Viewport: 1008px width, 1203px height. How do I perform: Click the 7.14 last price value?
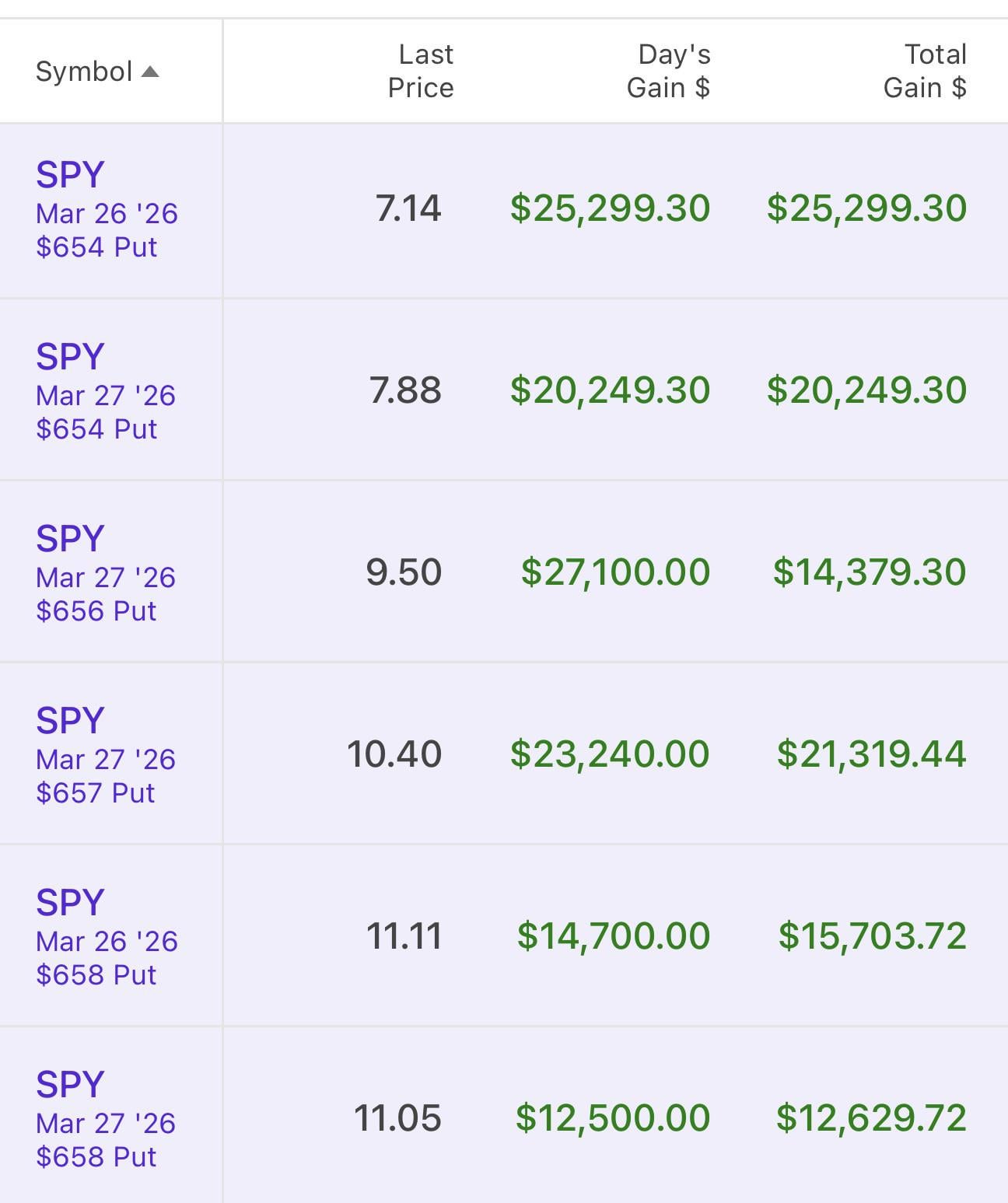tap(408, 208)
